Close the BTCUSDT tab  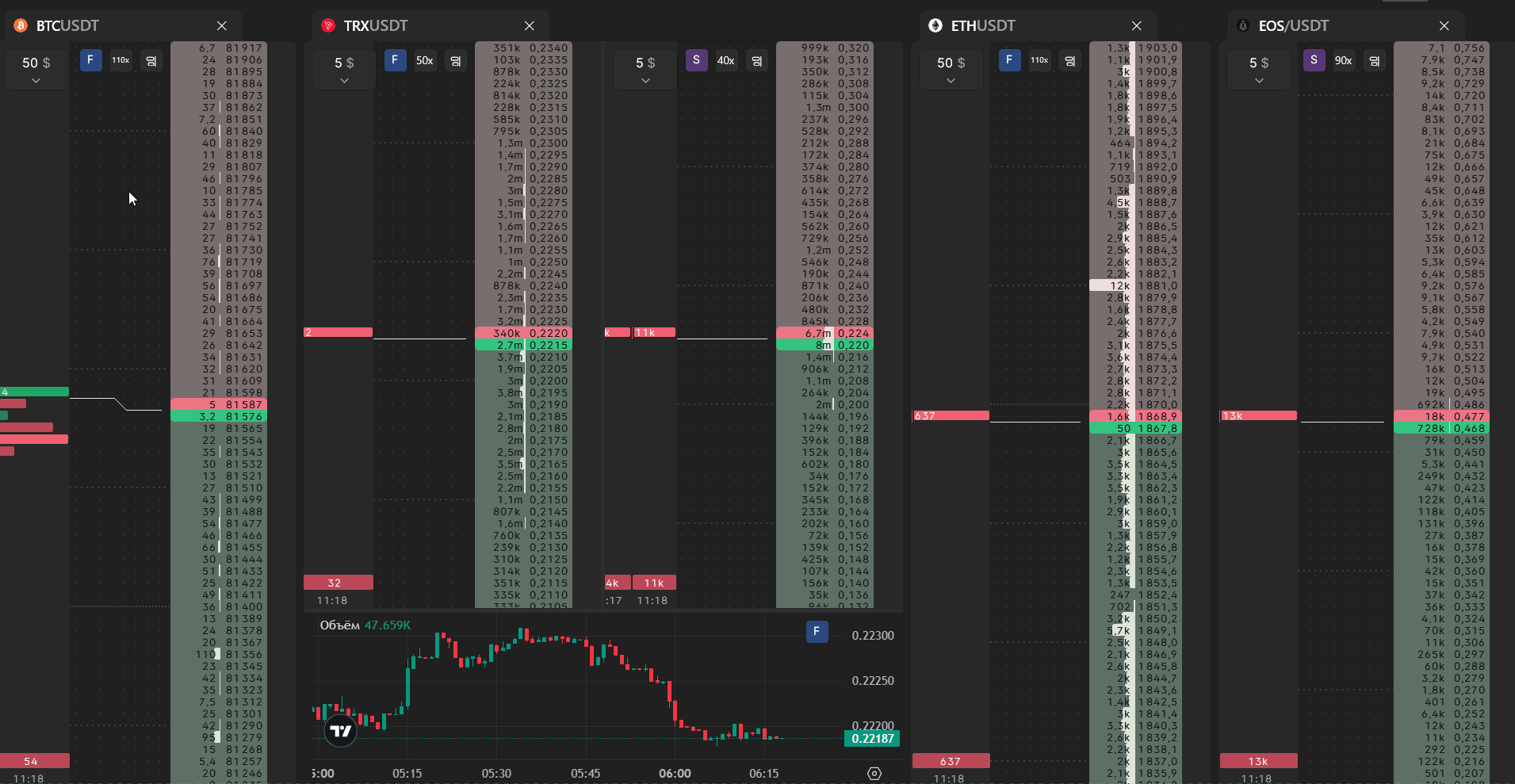[x=222, y=25]
